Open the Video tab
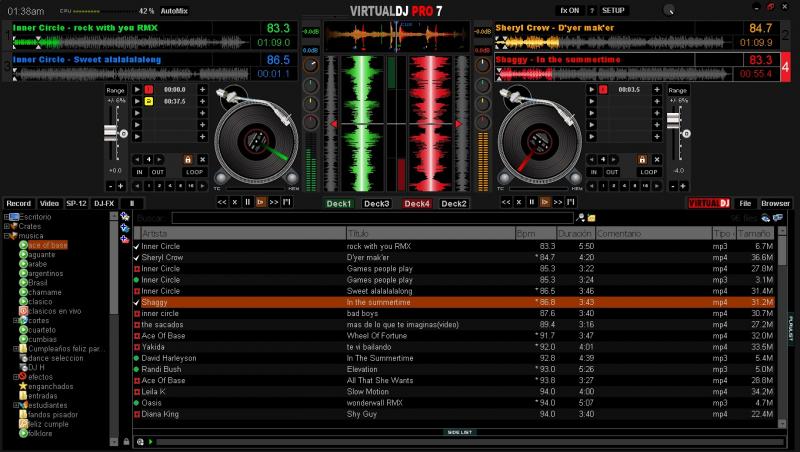The width and height of the screenshot is (800, 452). (x=49, y=203)
